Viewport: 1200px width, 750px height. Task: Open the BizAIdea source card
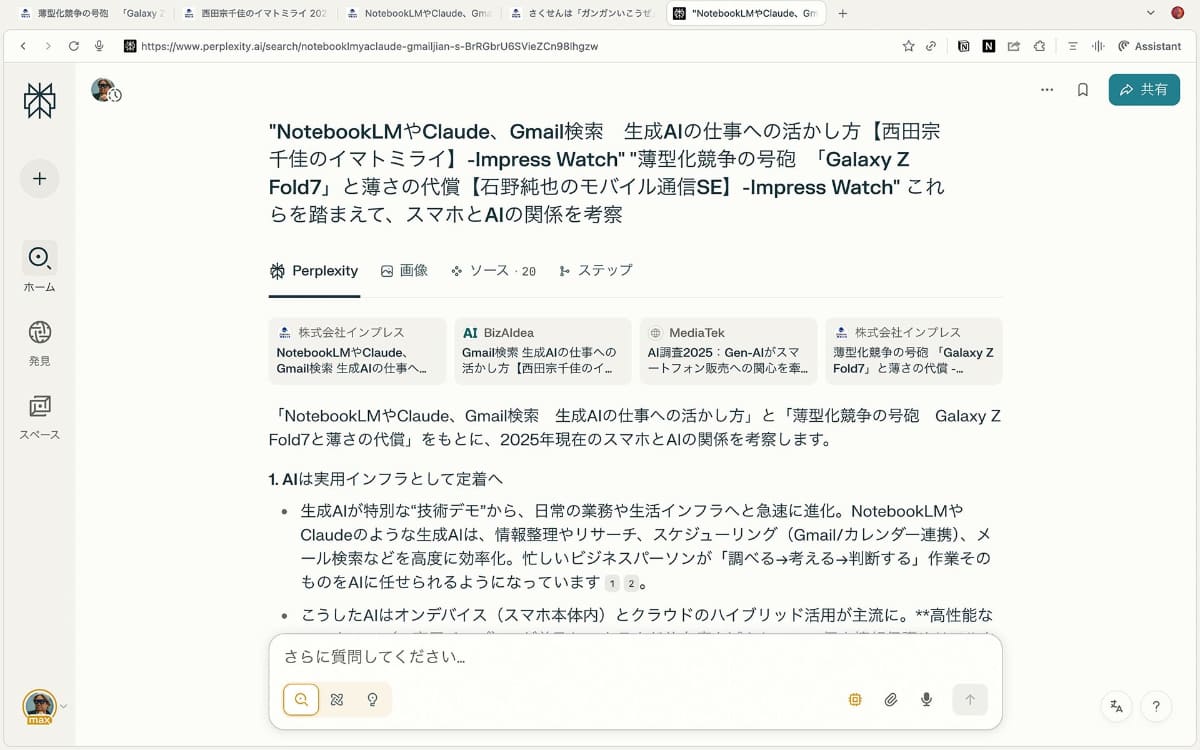(x=543, y=351)
